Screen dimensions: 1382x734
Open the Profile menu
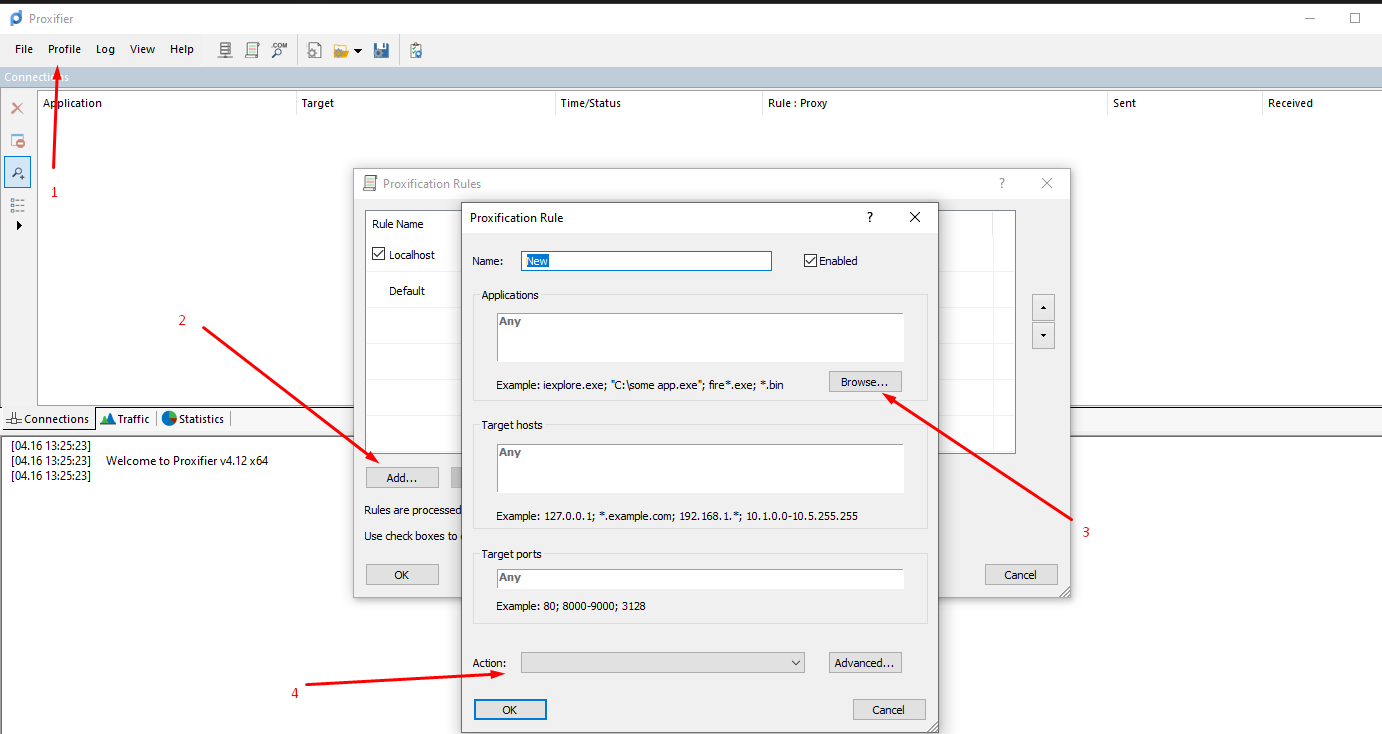(x=64, y=49)
